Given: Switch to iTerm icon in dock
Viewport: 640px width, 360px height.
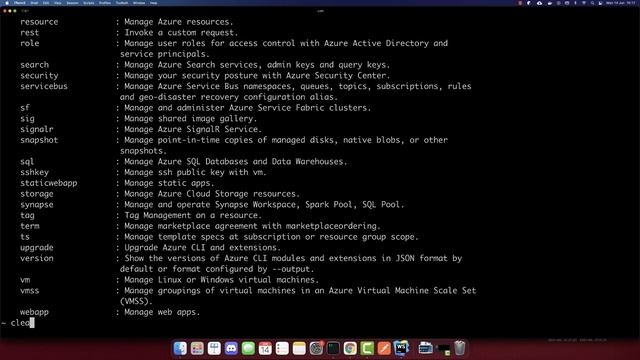Looking at the screenshot, I should coord(333,348).
